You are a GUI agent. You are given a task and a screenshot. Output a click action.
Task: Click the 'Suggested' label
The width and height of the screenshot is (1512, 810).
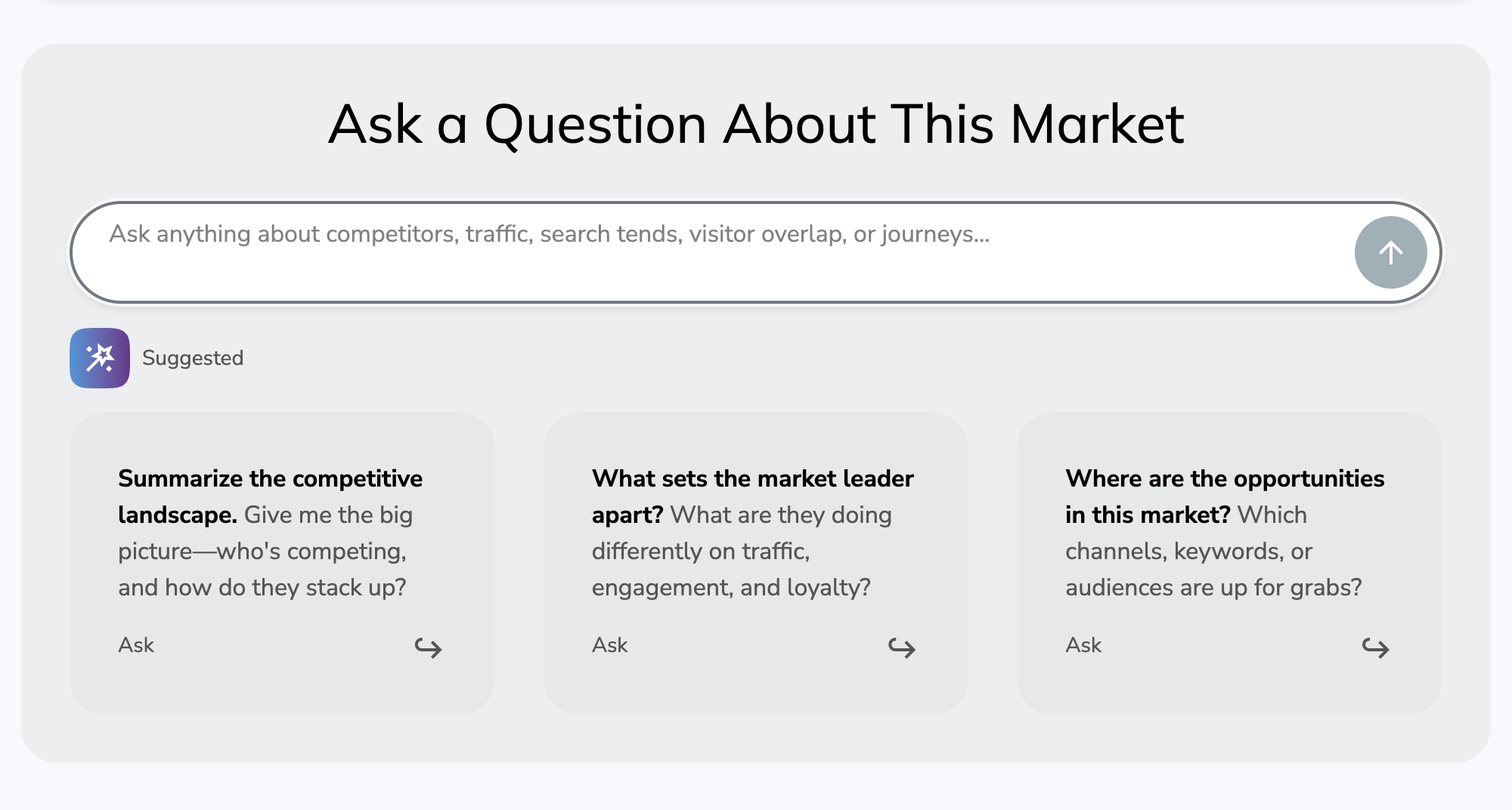(193, 358)
